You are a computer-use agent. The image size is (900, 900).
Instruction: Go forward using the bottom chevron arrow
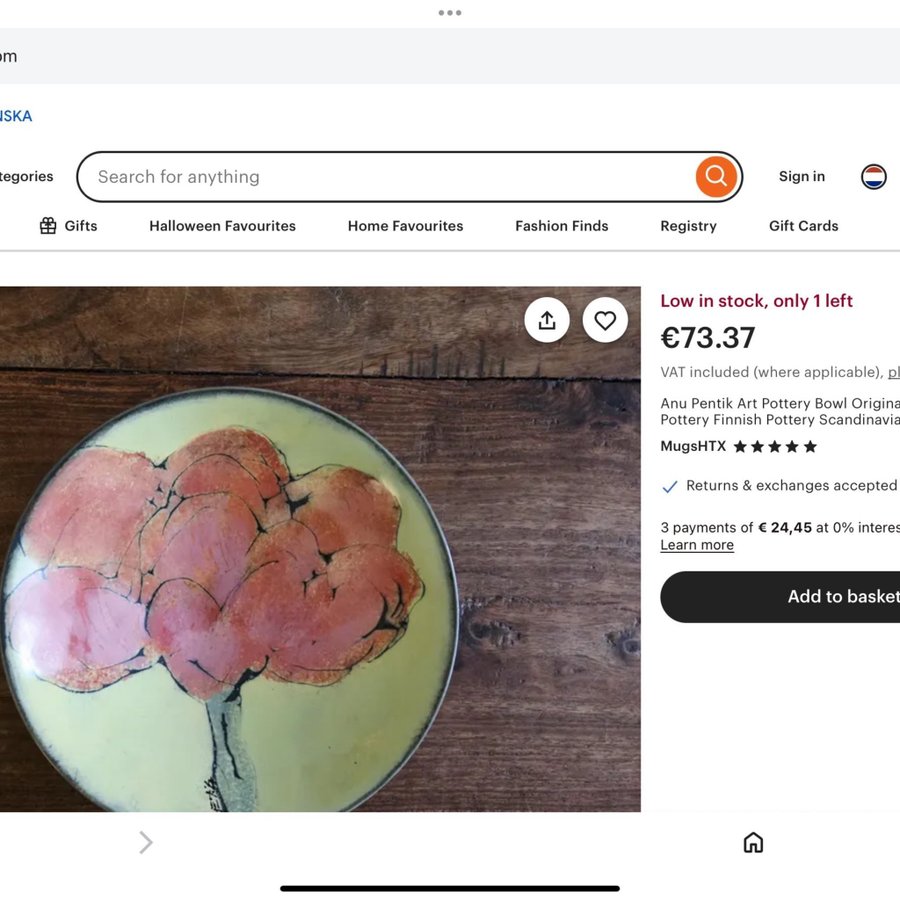(x=146, y=843)
